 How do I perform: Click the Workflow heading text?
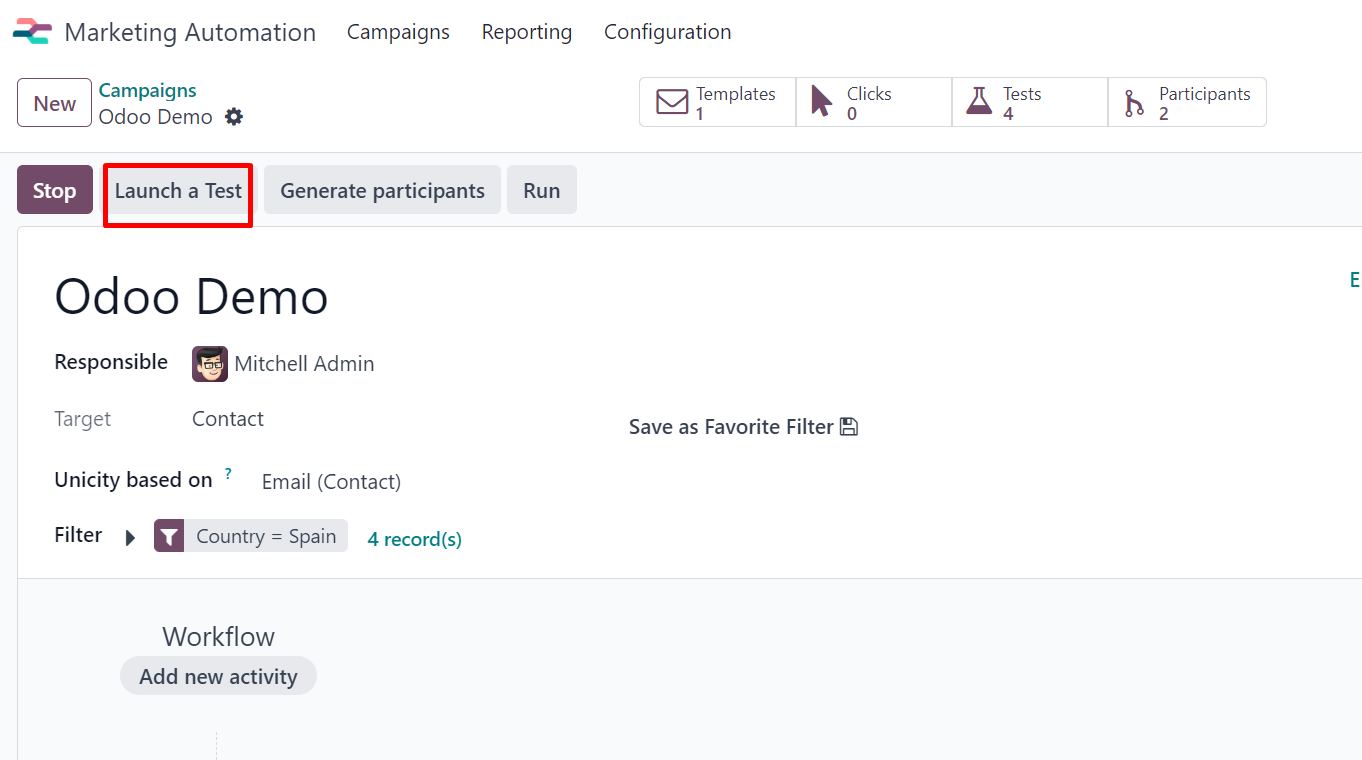pyautogui.click(x=218, y=637)
